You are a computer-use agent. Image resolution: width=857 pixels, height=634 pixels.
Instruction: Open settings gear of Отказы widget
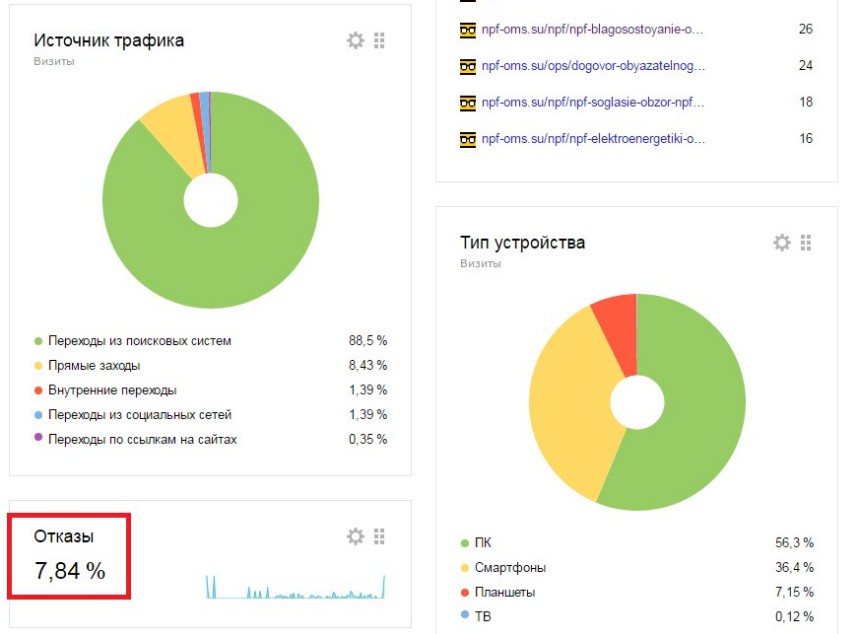coord(356,536)
